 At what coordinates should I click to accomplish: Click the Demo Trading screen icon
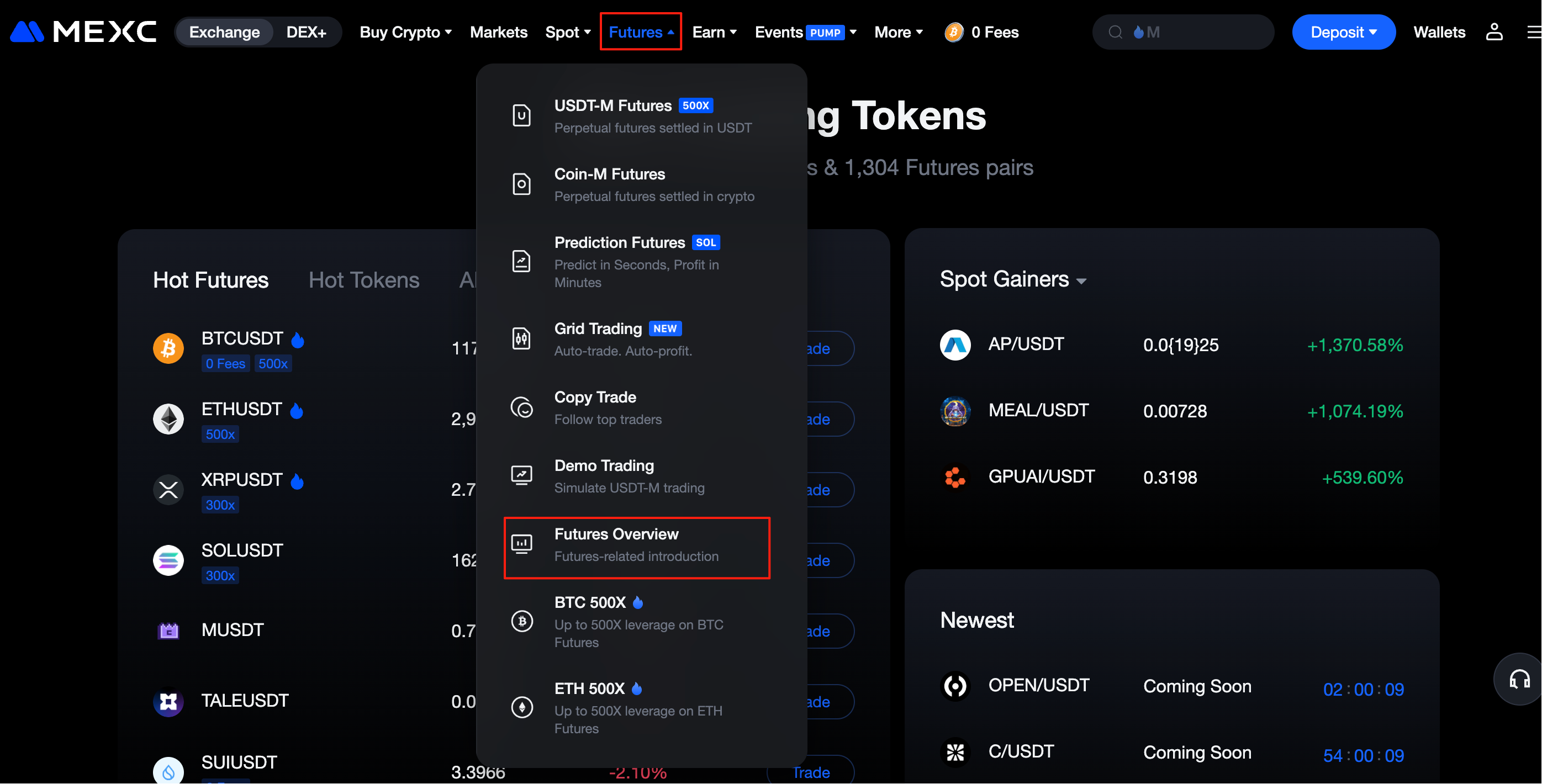click(521, 476)
